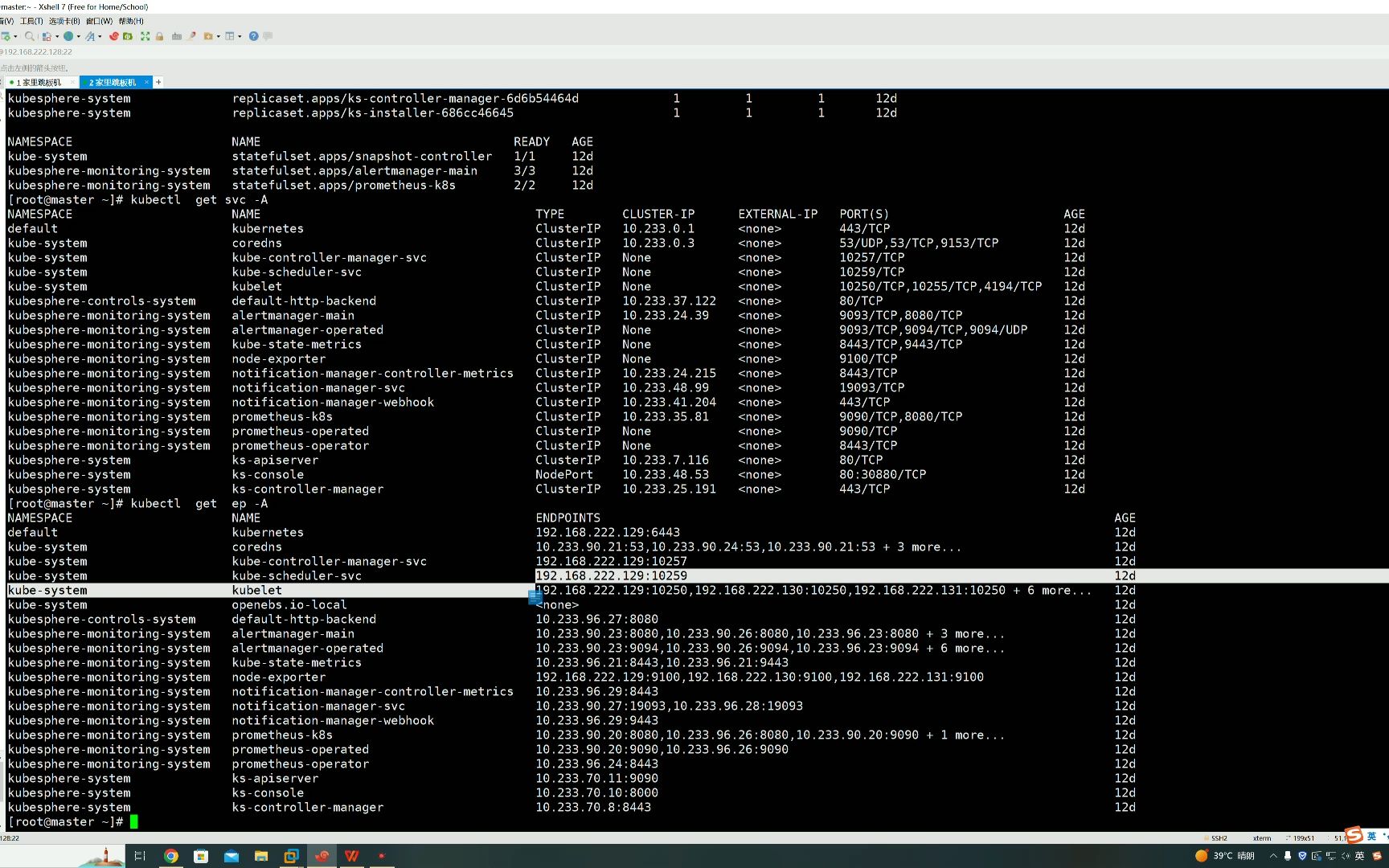Click the keyboard key-mapping toolbar icon

click(176, 36)
